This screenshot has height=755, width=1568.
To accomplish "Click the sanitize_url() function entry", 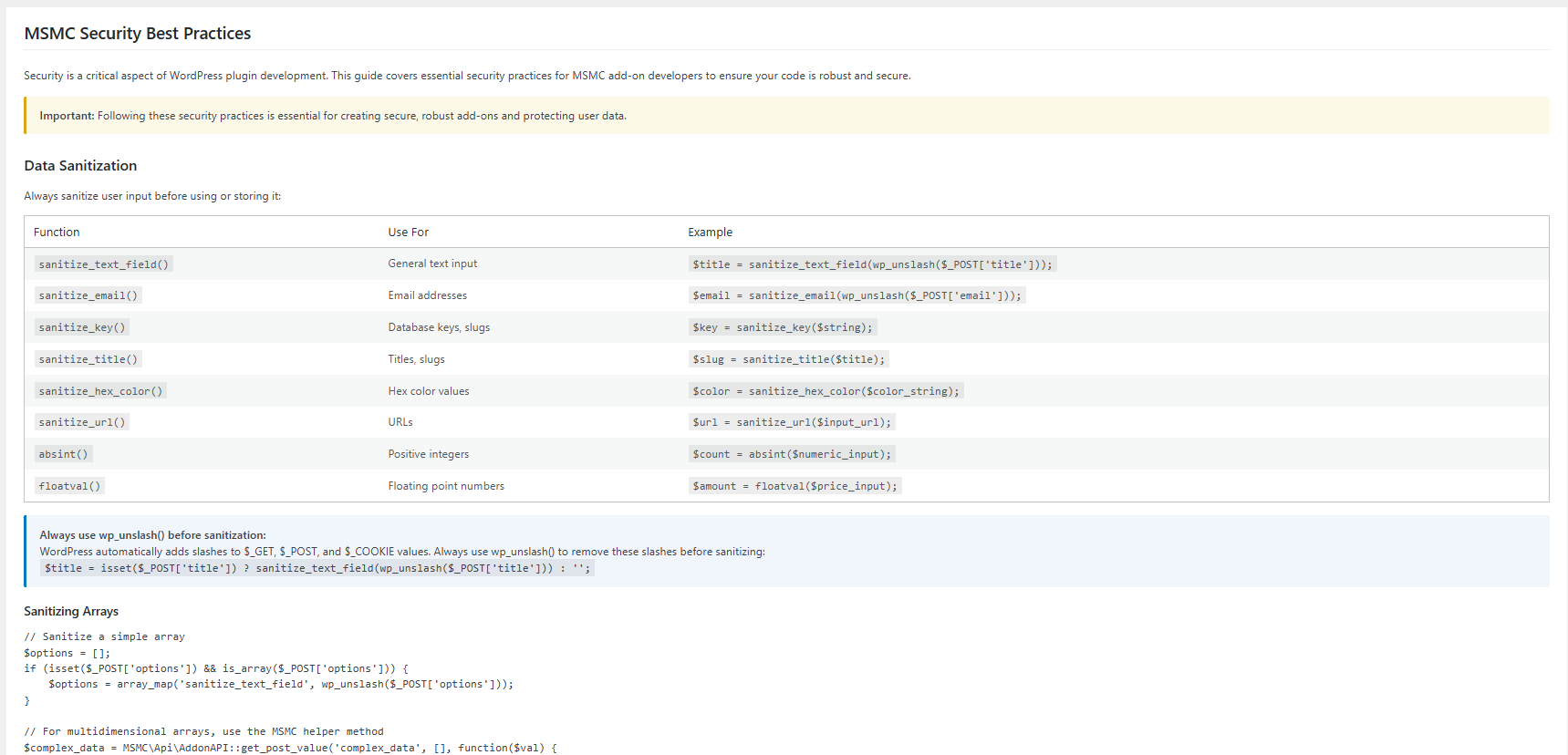I will 82,422.
